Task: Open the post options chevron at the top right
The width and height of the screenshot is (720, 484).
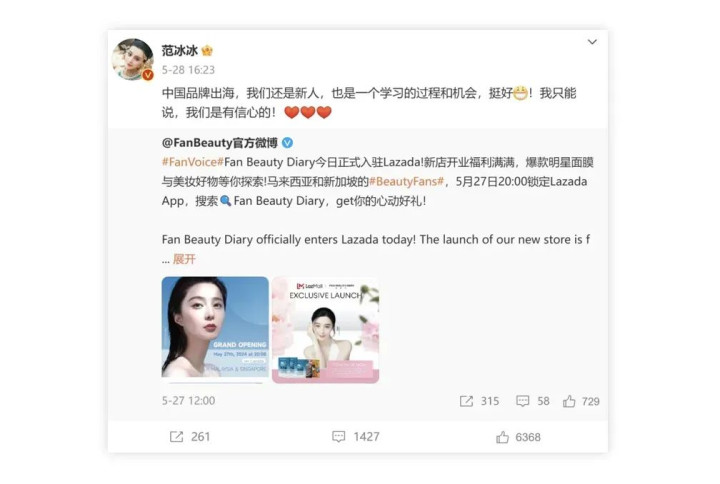Action: (592, 42)
